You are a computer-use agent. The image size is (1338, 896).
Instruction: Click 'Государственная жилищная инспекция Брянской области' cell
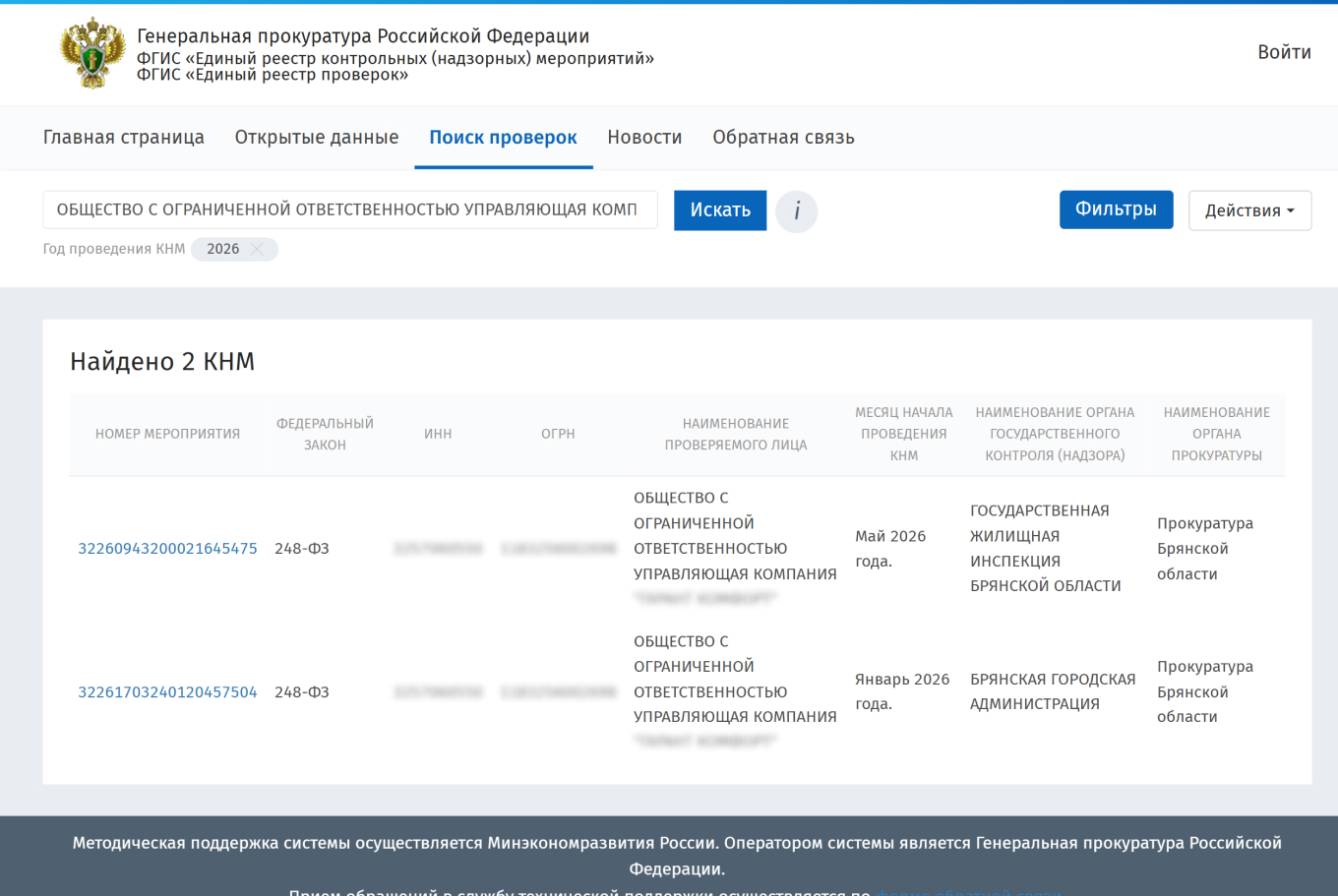1046,548
